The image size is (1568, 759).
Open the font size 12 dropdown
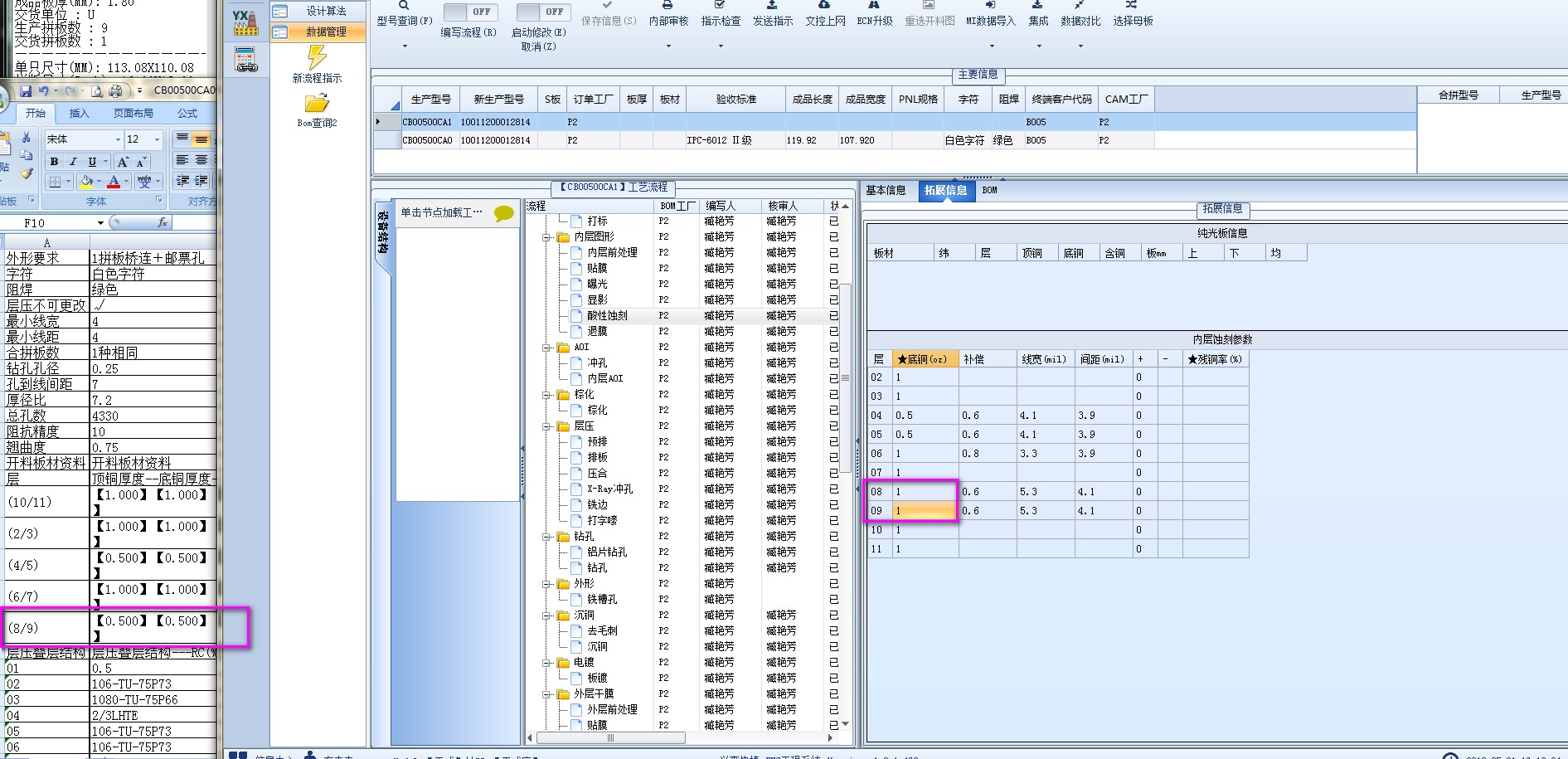(157, 139)
